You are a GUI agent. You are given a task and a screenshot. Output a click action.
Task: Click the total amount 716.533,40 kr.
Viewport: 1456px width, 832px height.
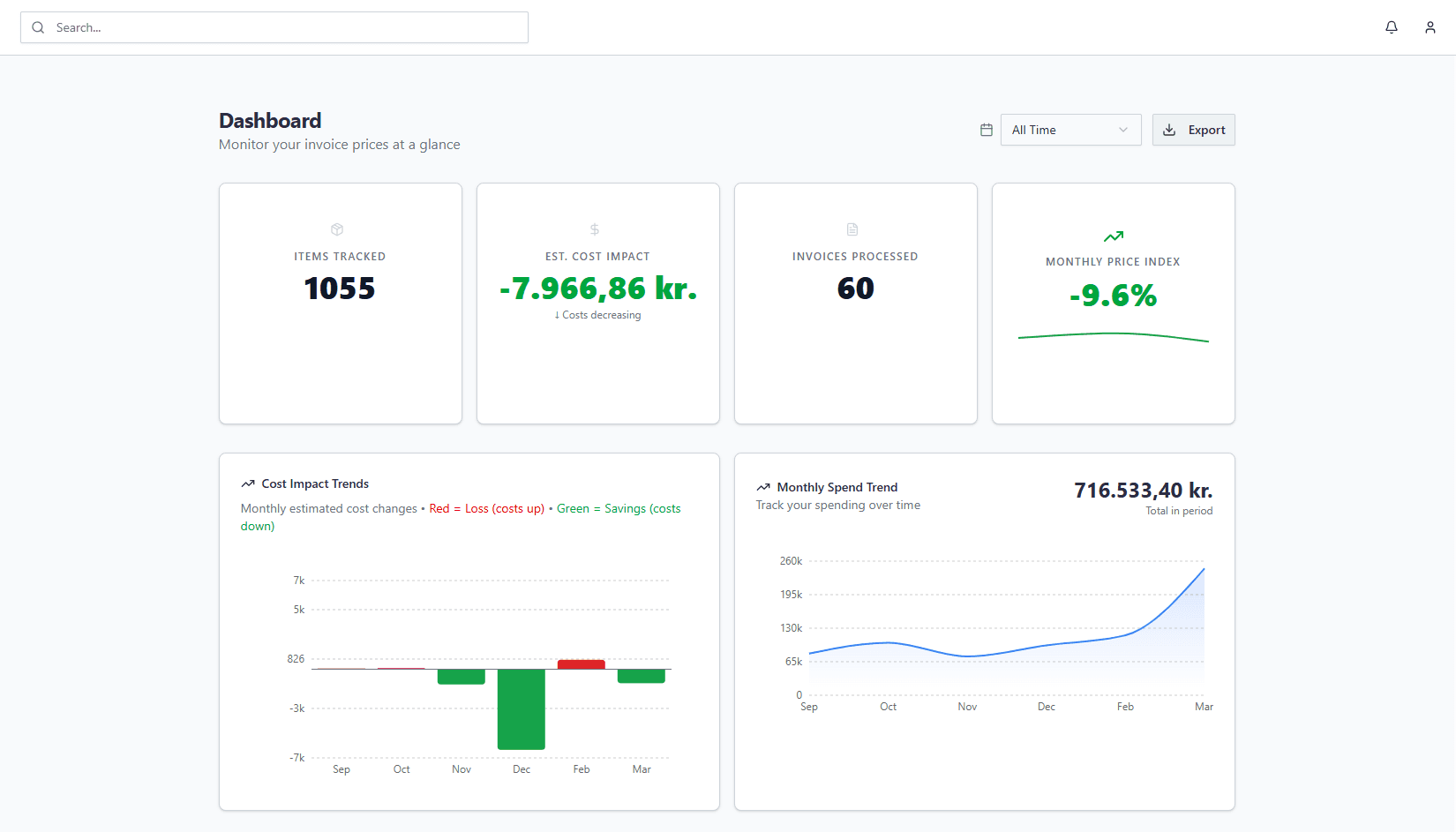click(x=1143, y=490)
